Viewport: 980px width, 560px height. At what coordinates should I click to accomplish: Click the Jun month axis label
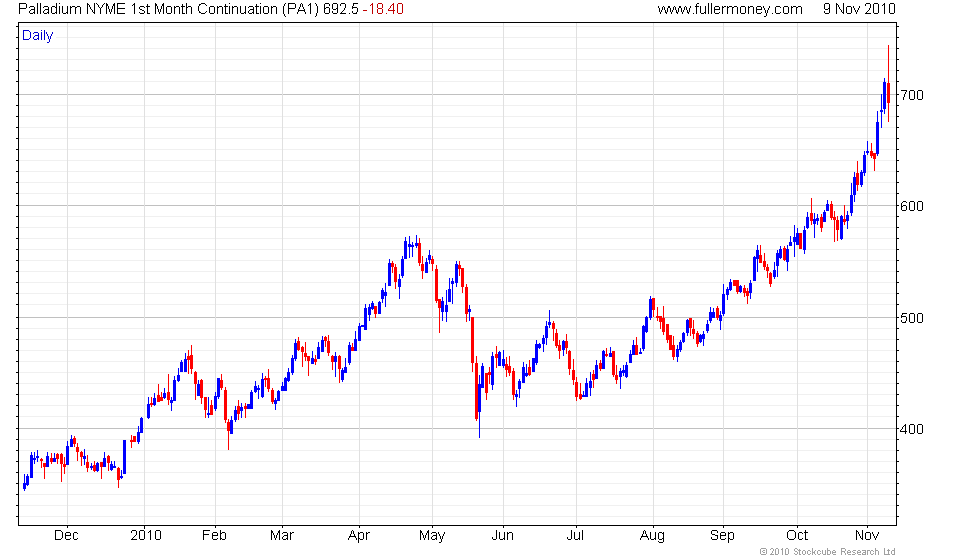[502, 536]
